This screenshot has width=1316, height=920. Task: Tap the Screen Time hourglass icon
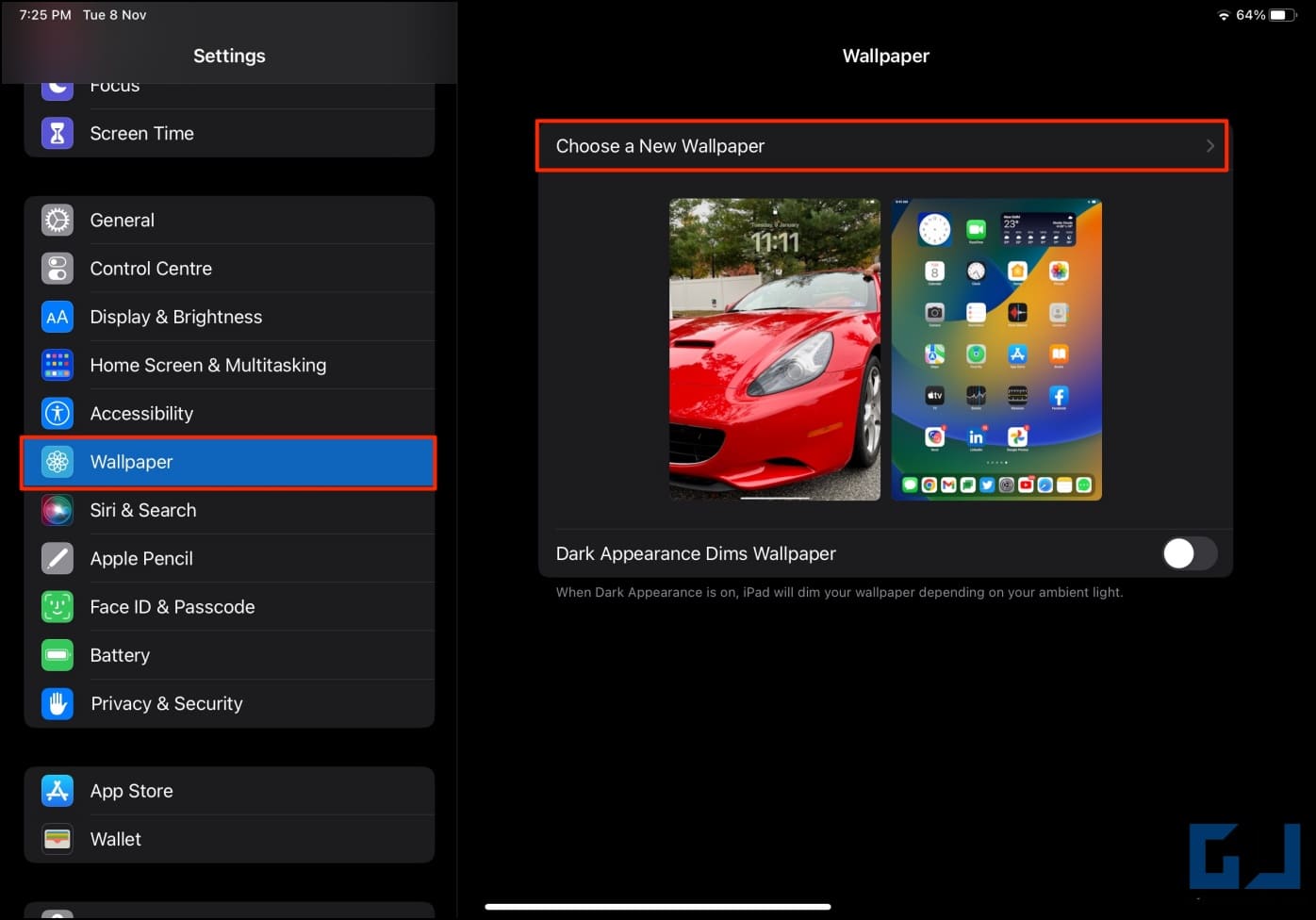coord(58,133)
